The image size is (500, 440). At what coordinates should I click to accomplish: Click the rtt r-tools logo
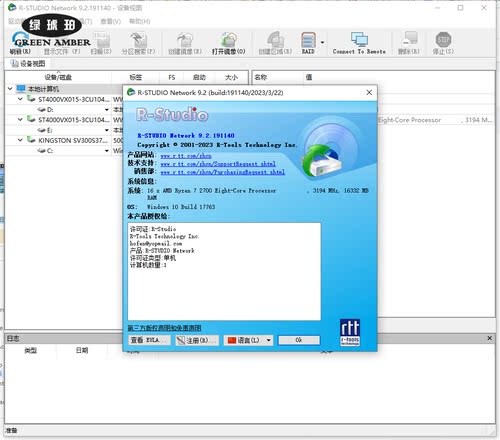point(350,332)
